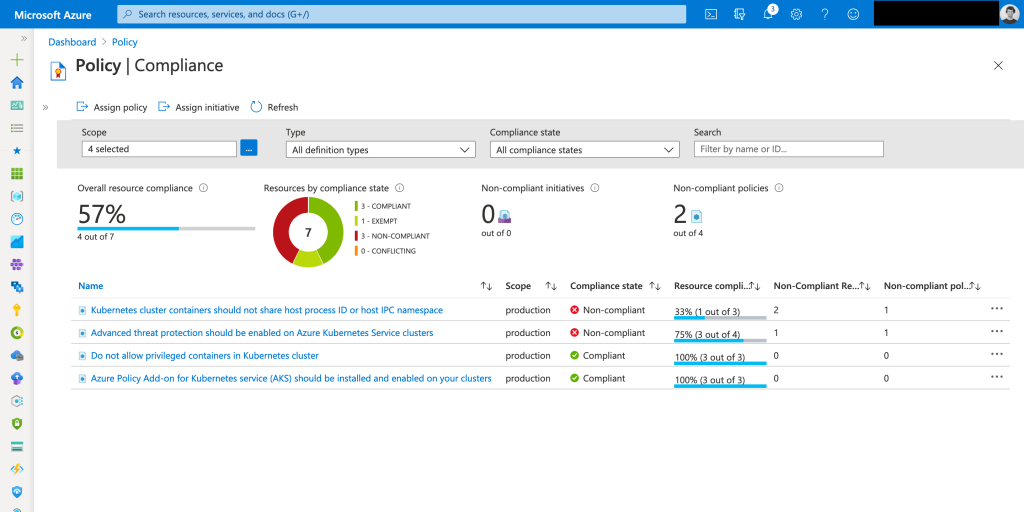Click the green circular icon in sidebar
This screenshot has width=1024, height=512.
click(x=17, y=332)
